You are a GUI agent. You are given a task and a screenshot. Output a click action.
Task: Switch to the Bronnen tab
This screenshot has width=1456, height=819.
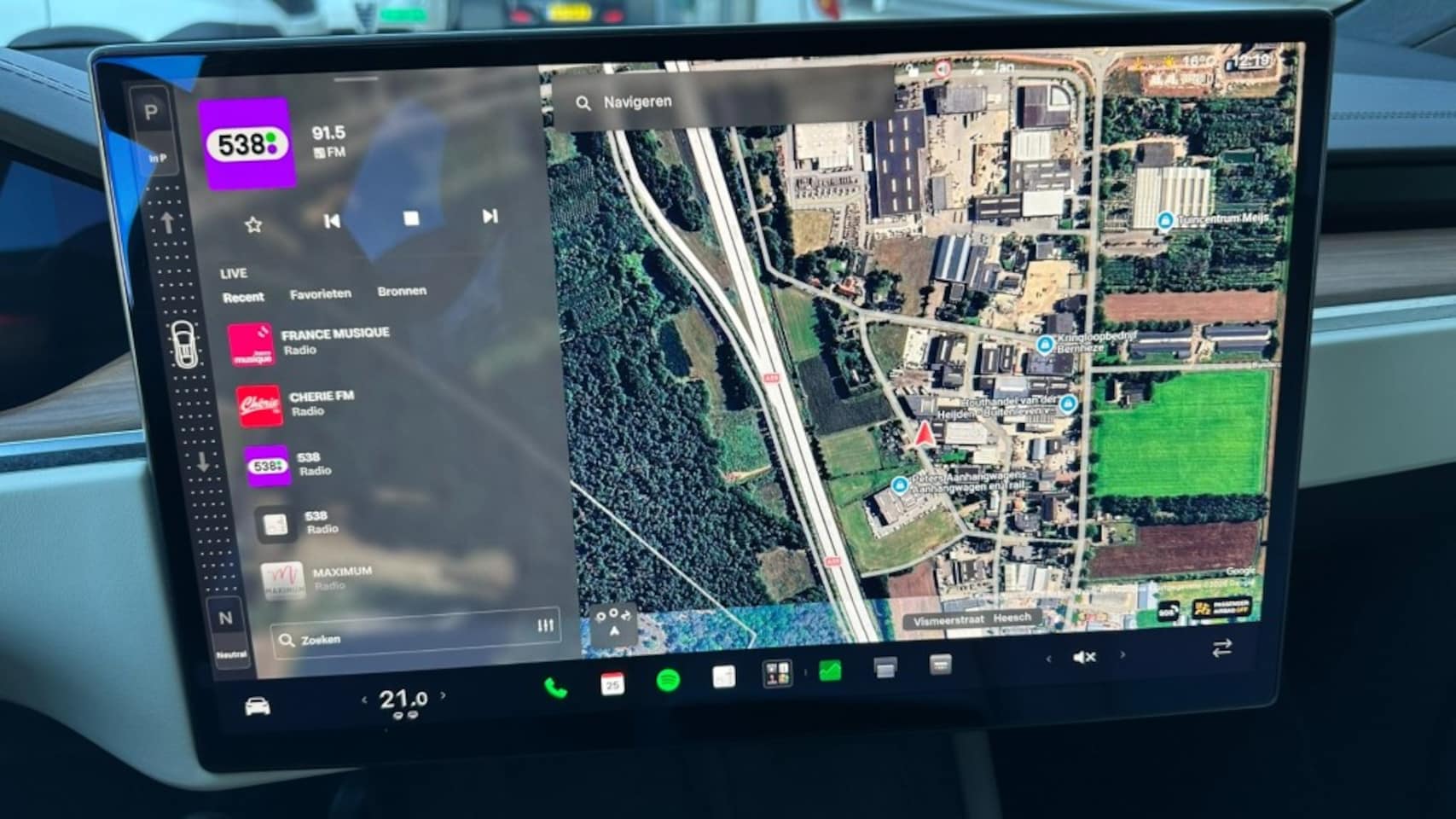click(x=402, y=291)
